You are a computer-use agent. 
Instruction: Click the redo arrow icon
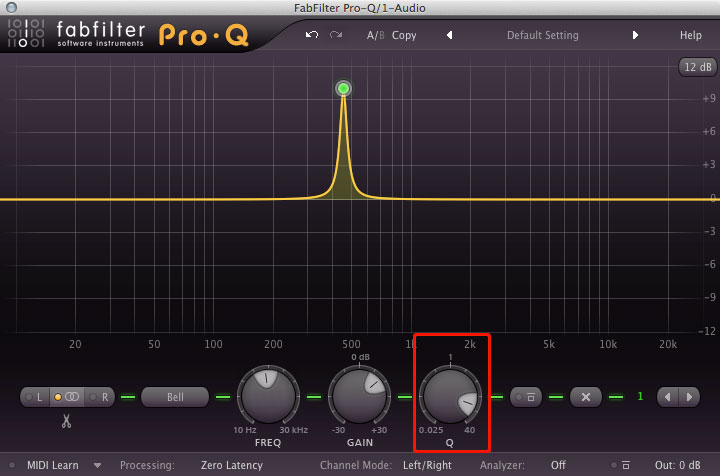tap(336, 35)
